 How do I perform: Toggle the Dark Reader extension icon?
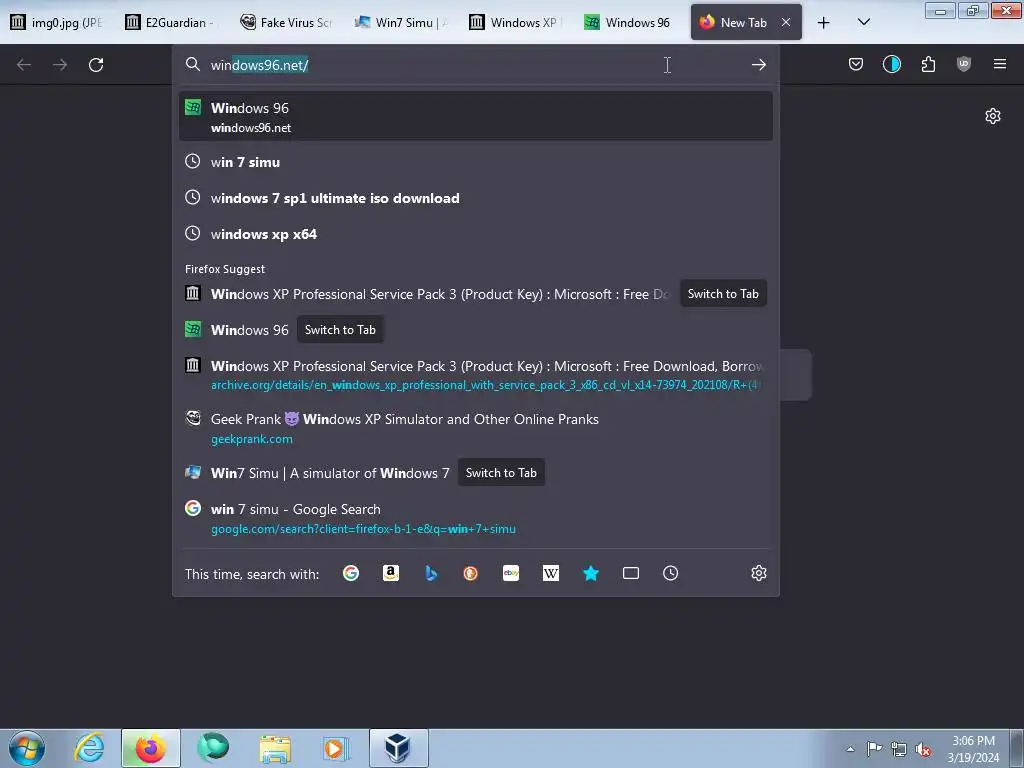point(891,64)
